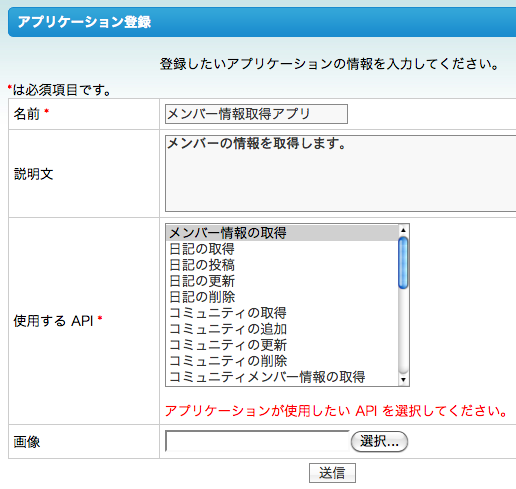516x489 pixels.
Task: Select 日記の削除 list option
Action: tap(282, 297)
